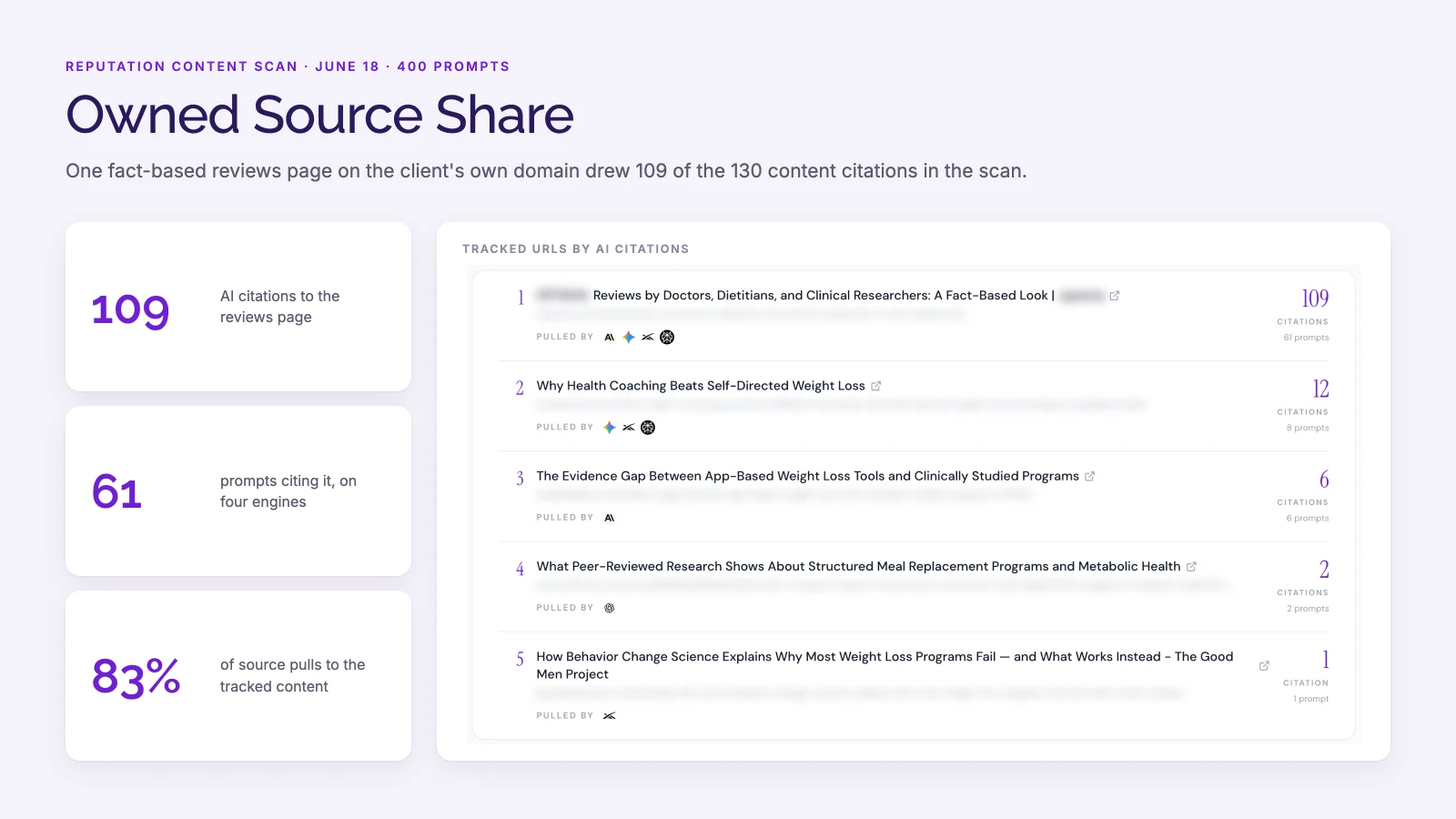Click the '8 prompts' label

pos(1308,428)
